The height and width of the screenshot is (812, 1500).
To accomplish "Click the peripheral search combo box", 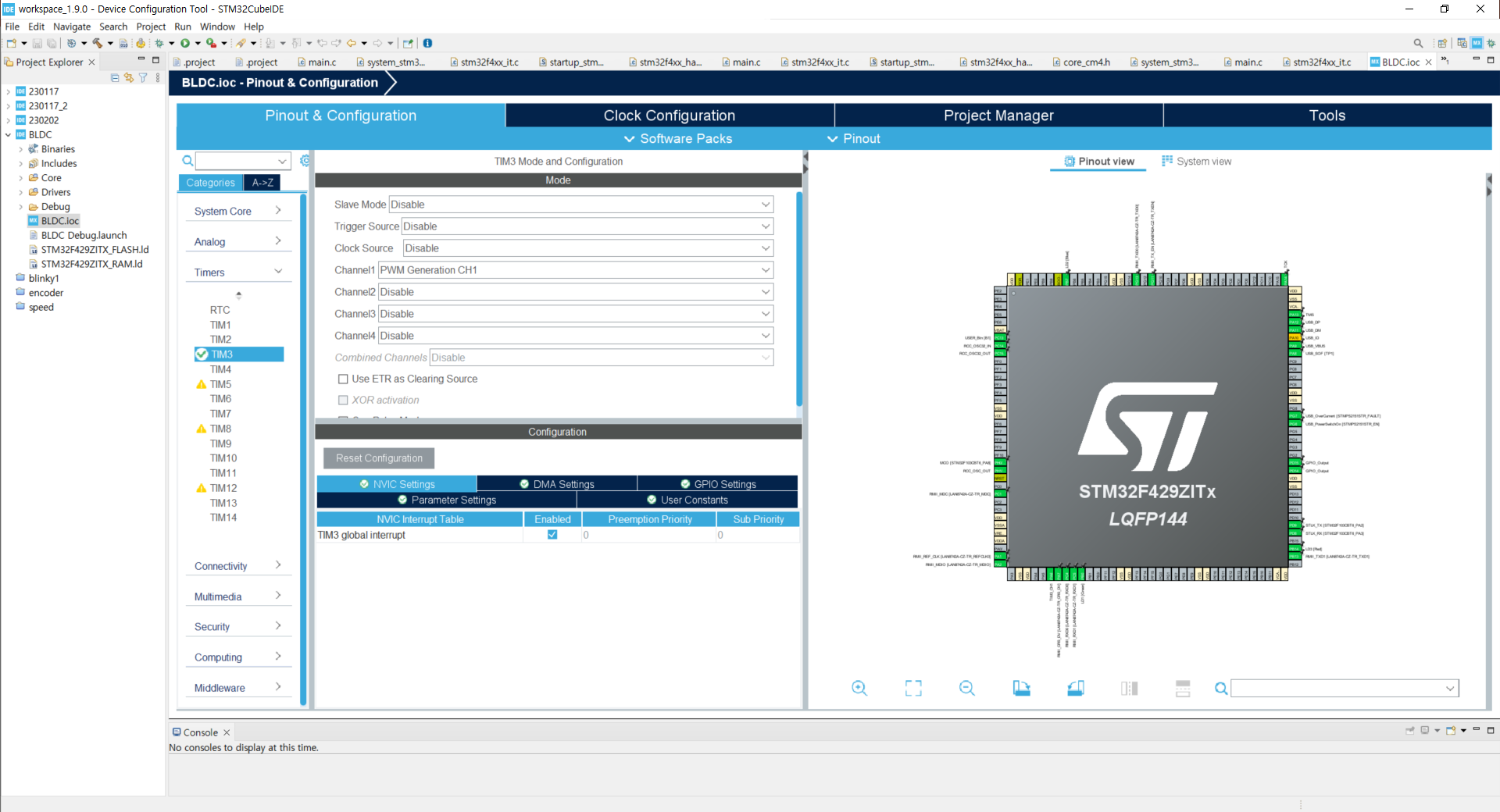I will 243,161.
